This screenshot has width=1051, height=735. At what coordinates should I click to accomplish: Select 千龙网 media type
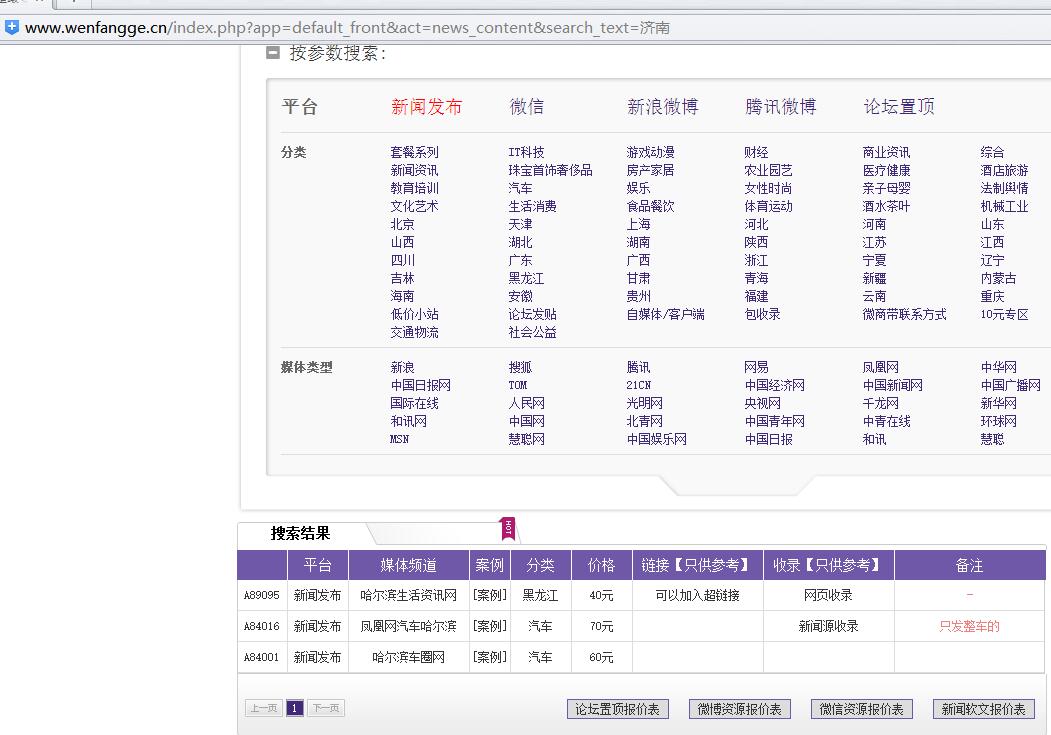click(880, 403)
